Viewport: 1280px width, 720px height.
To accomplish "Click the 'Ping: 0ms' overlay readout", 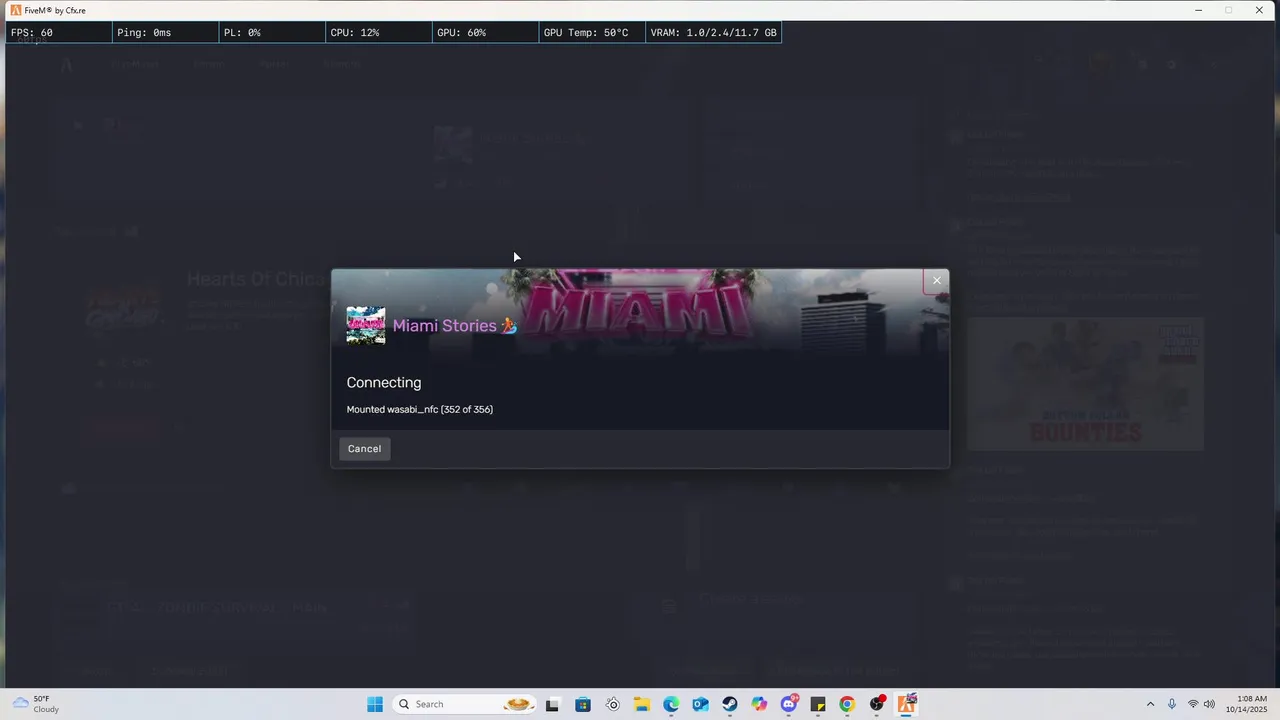I will tap(165, 33).
